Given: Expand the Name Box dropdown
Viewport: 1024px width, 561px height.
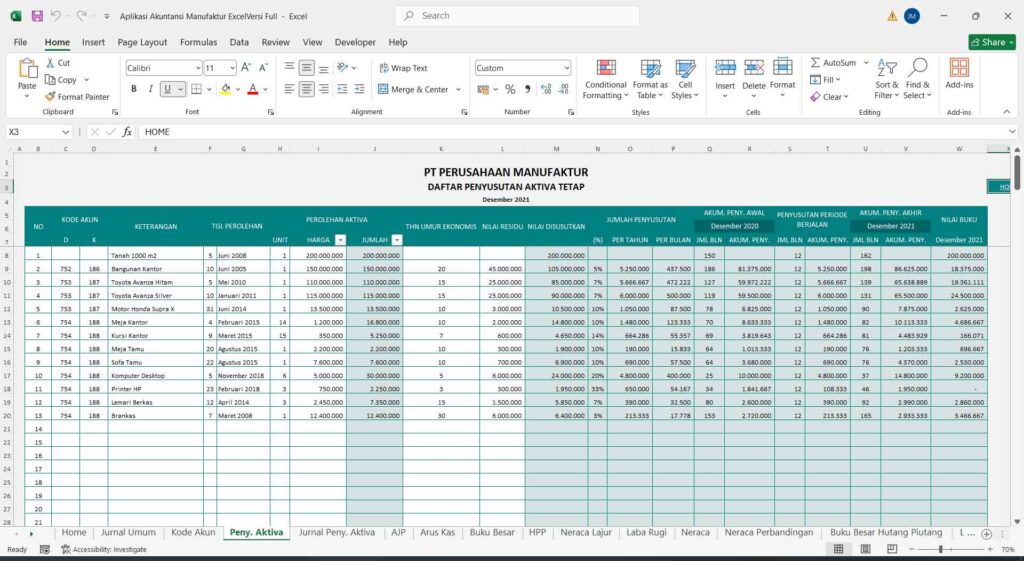Looking at the screenshot, I should 65,132.
